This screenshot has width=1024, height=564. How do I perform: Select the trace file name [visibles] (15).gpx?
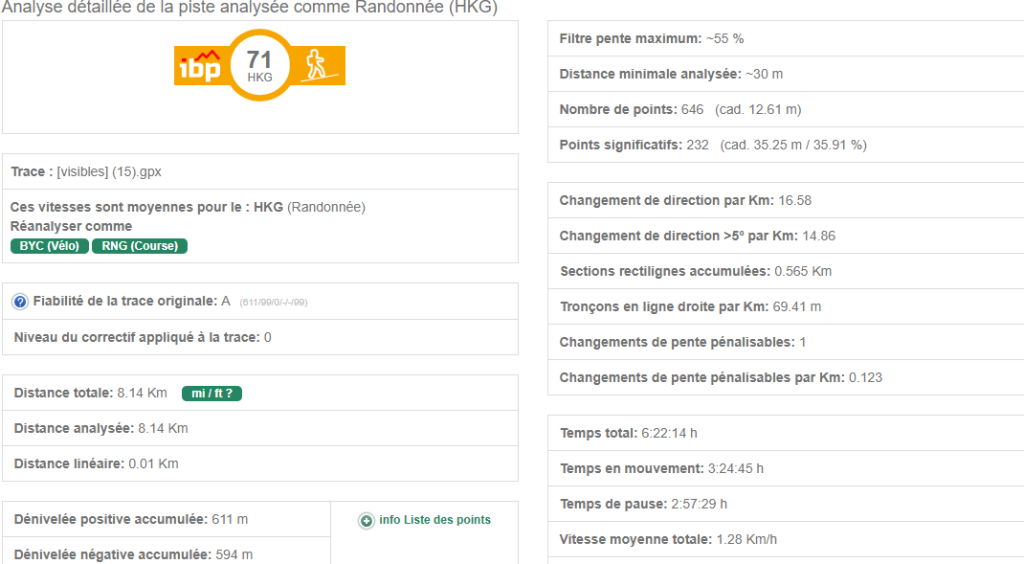click(x=109, y=172)
